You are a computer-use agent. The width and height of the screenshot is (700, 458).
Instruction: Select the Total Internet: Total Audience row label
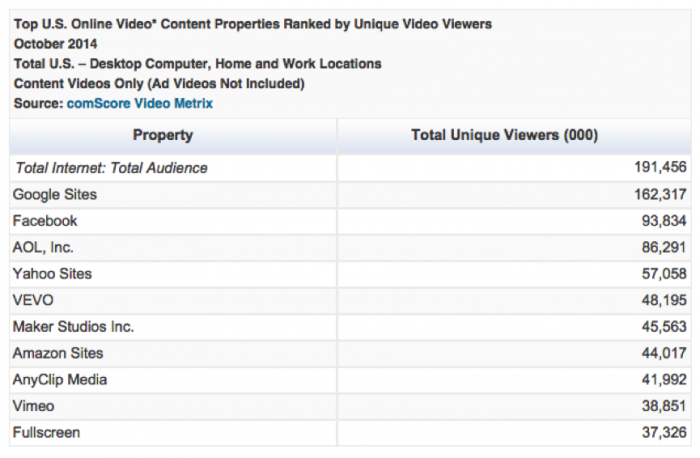pos(112,168)
